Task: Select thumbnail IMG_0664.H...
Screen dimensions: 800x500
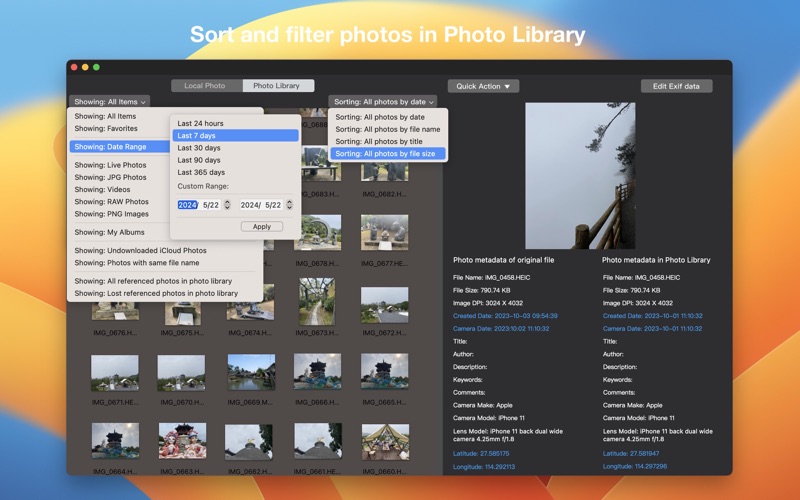Action: [x=115, y=441]
